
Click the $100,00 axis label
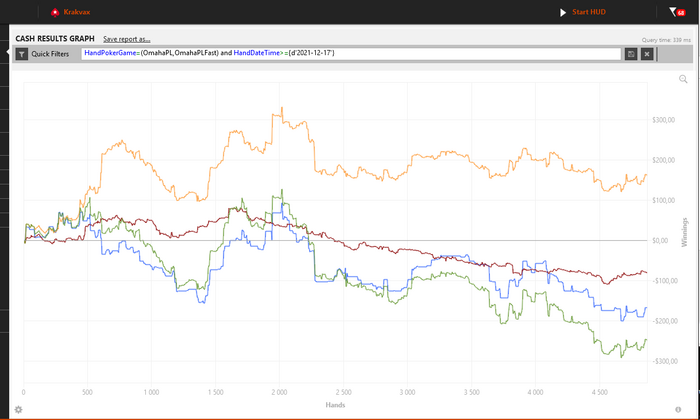point(663,200)
